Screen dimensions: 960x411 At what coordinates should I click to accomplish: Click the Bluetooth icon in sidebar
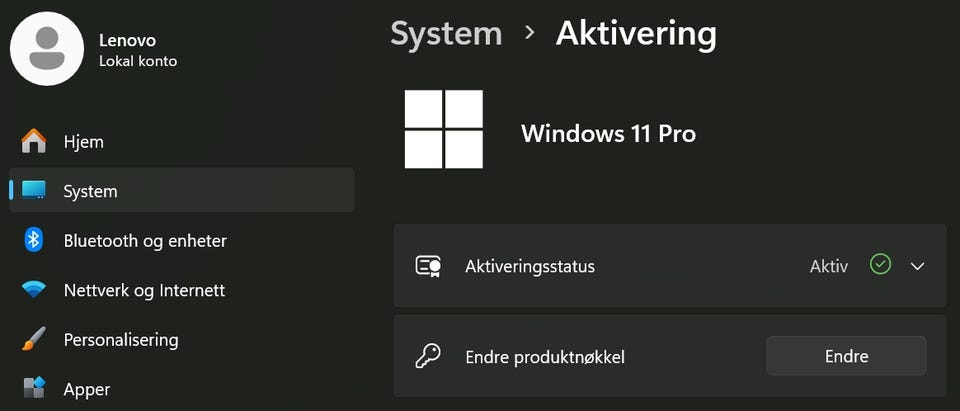click(x=34, y=240)
